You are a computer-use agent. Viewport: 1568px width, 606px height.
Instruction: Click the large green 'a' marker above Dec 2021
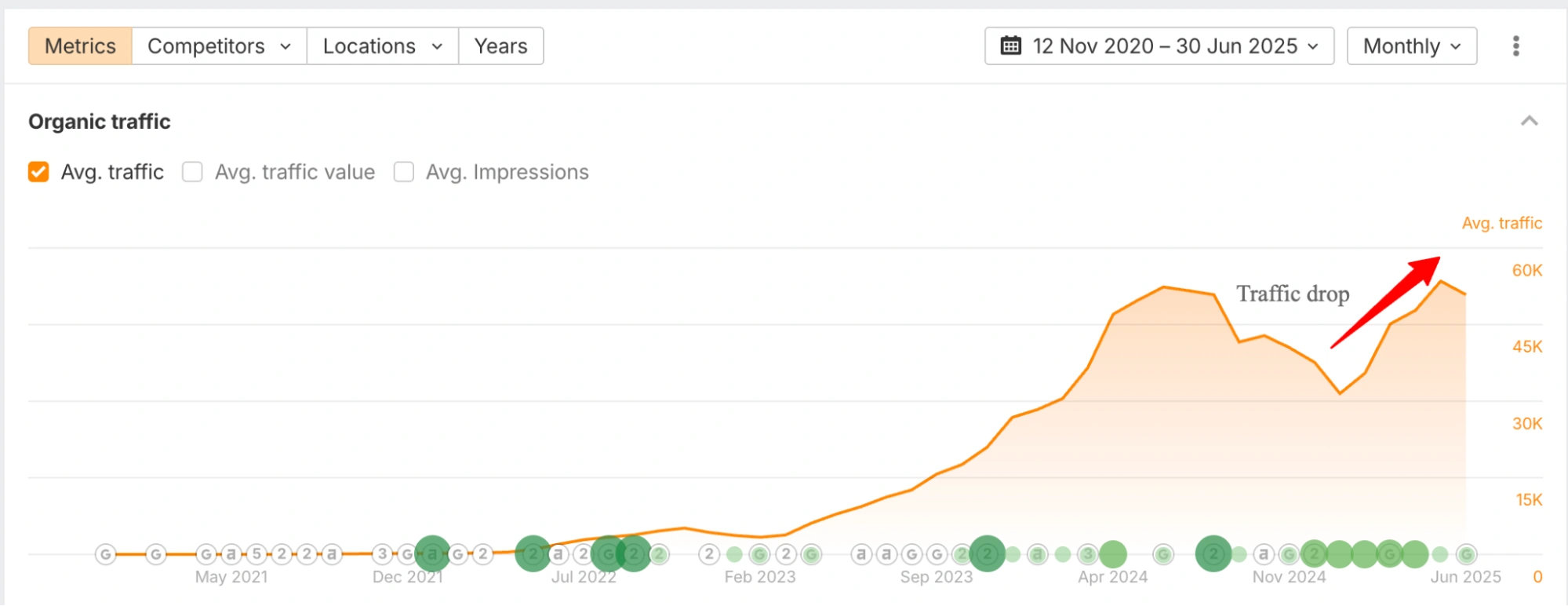(431, 554)
